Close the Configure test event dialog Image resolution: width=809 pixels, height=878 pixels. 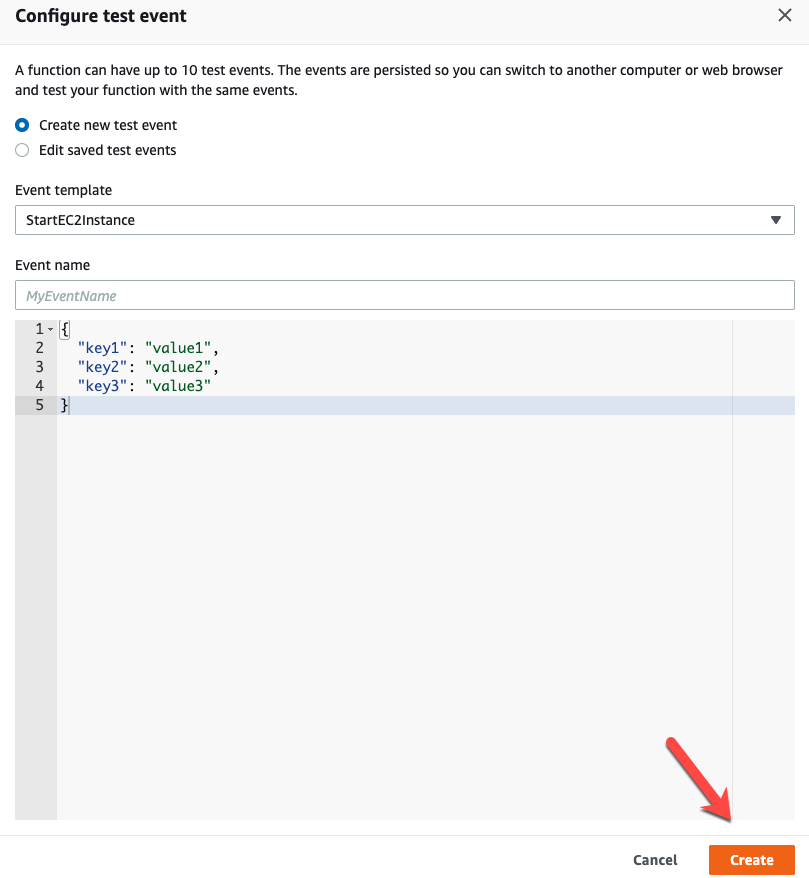pos(785,15)
